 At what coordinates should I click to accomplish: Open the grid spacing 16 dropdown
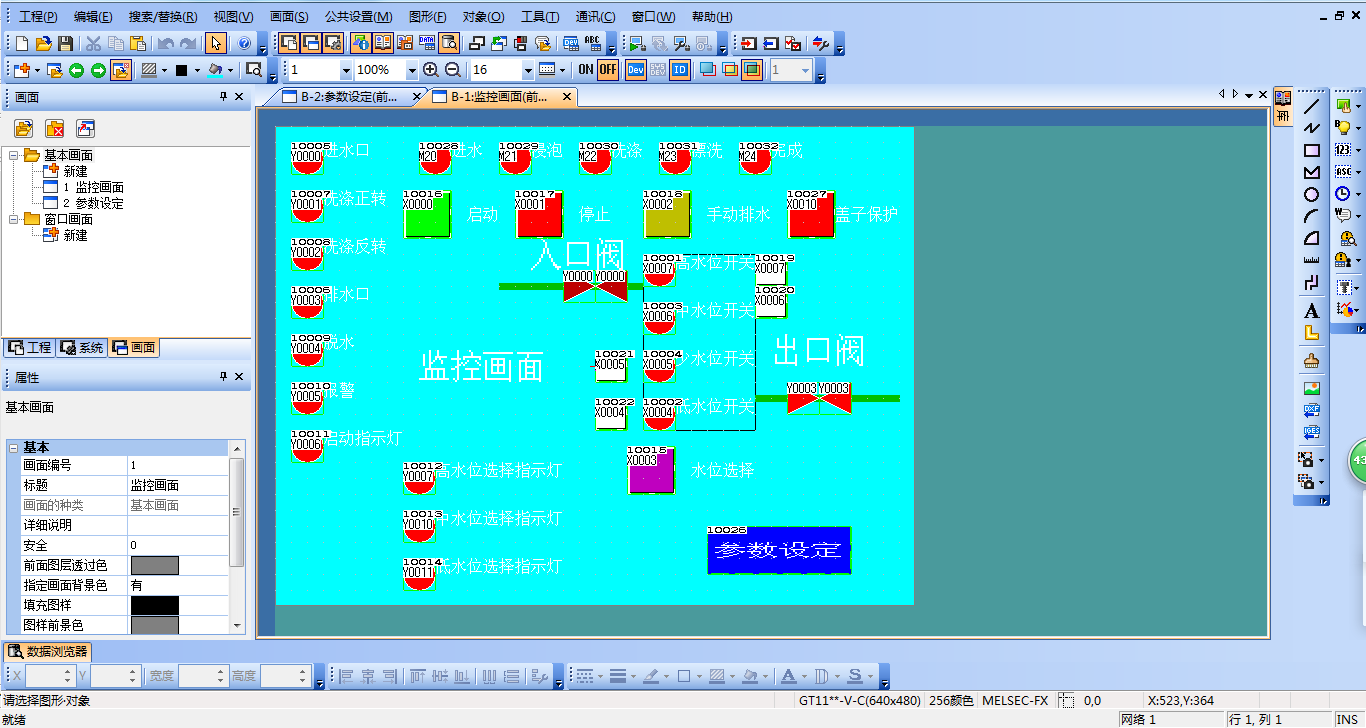(528, 70)
